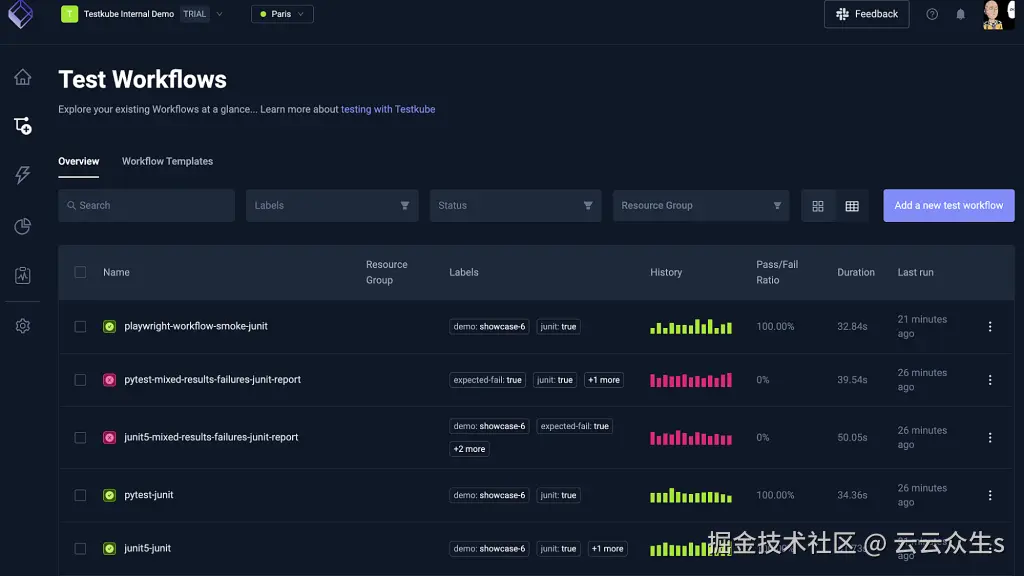This screenshot has height=576, width=1024.
Task: Expand the organization switcher chevron
Action: tap(219, 14)
